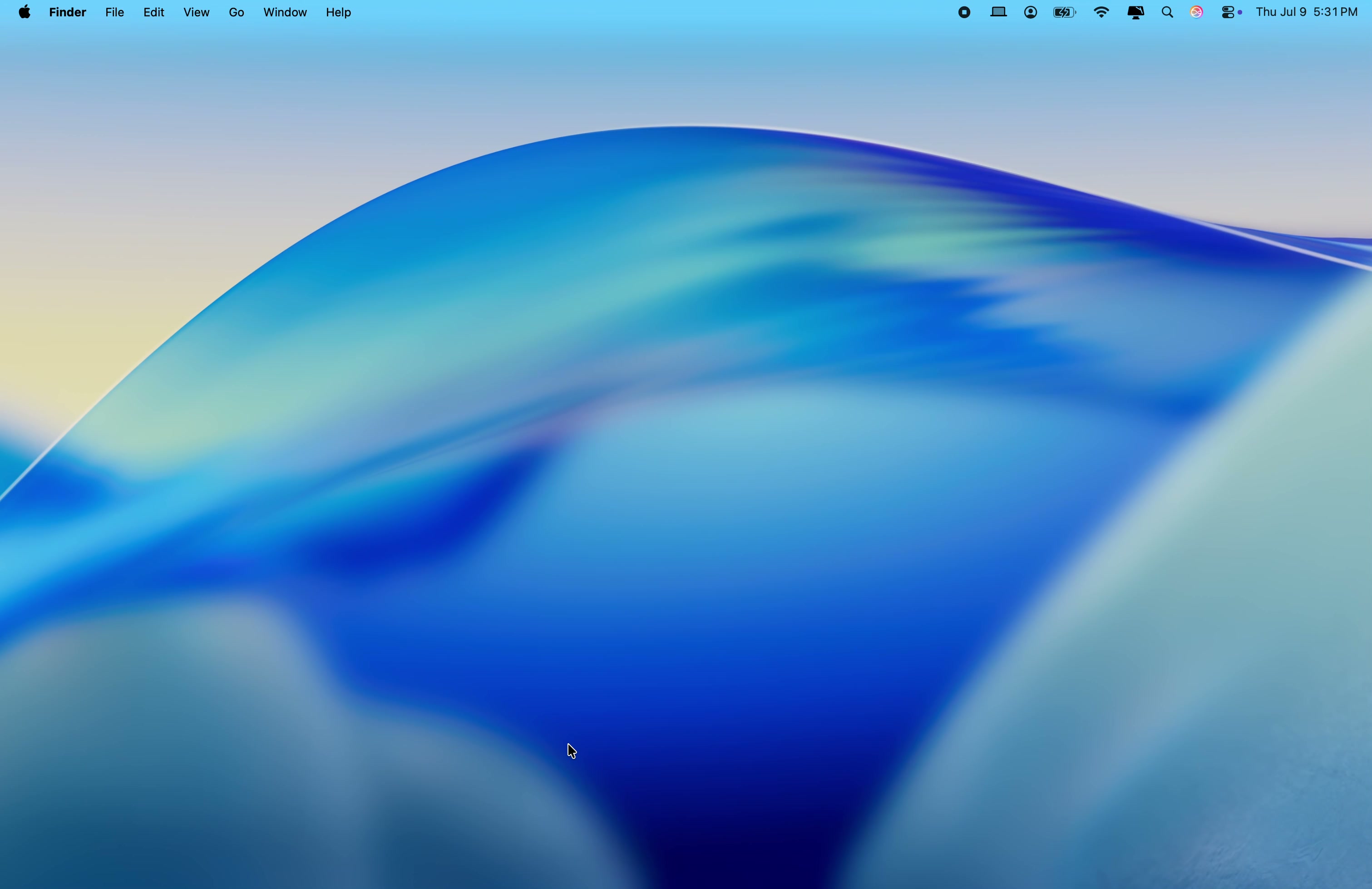This screenshot has width=1372, height=889.
Task: Click the Siri icon
Action: click(1197, 12)
